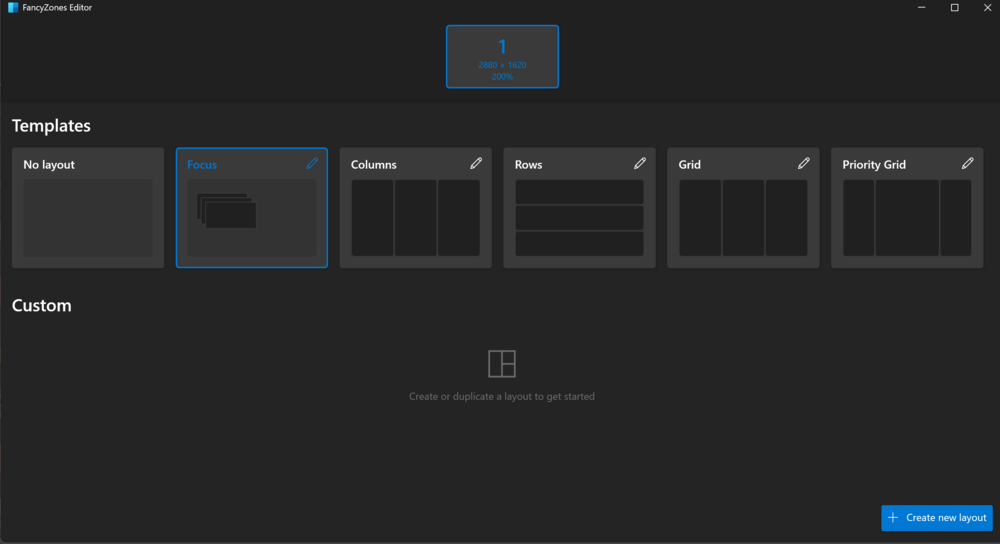The width and height of the screenshot is (1000, 544).
Task: Click the empty custom layouts grid icon
Action: tap(502, 364)
